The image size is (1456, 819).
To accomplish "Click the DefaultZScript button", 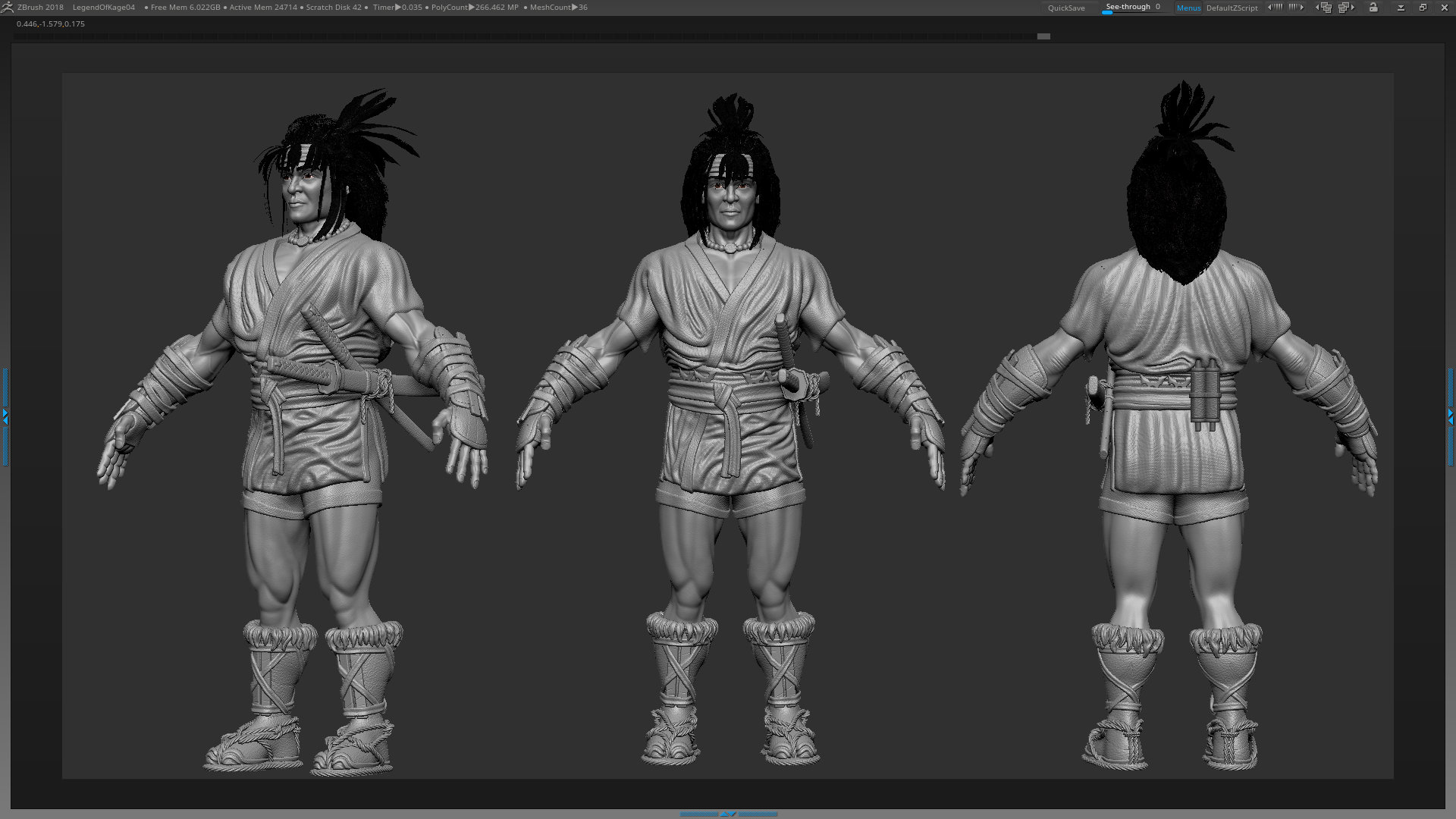I will pyautogui.click(x=1232, y=8).
